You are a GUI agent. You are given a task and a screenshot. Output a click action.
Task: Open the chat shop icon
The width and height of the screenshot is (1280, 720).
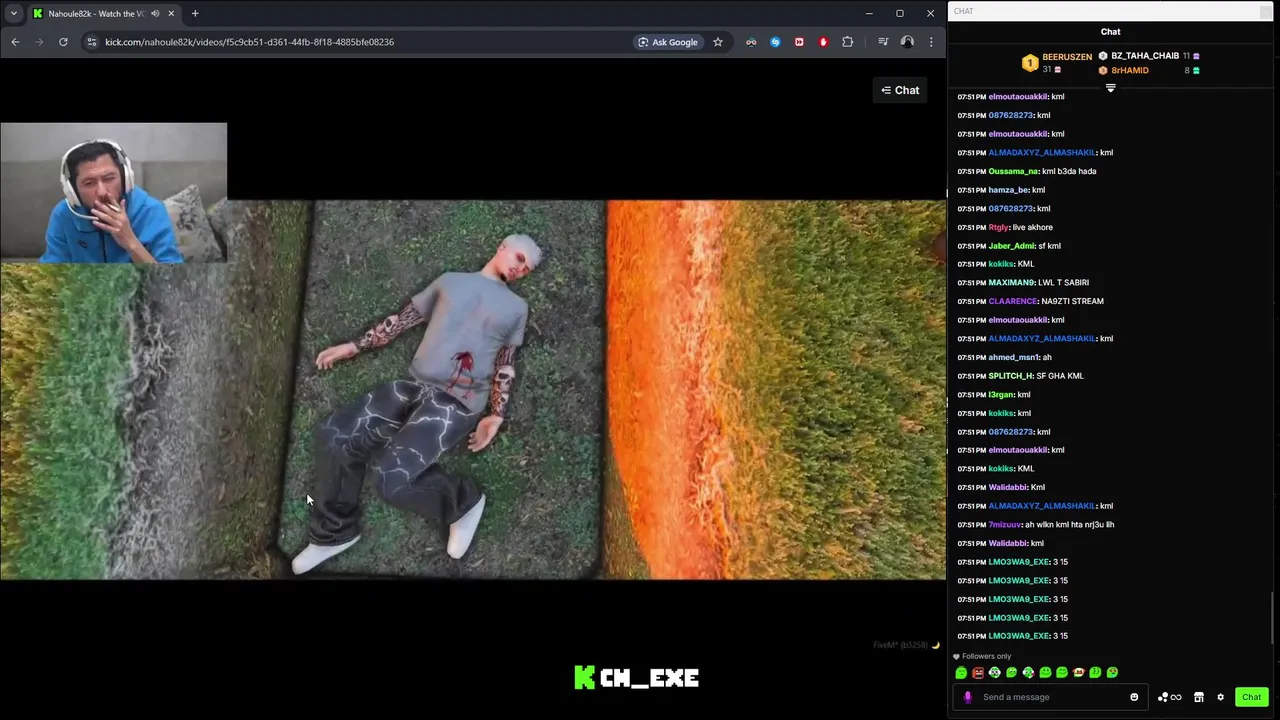1198,697
